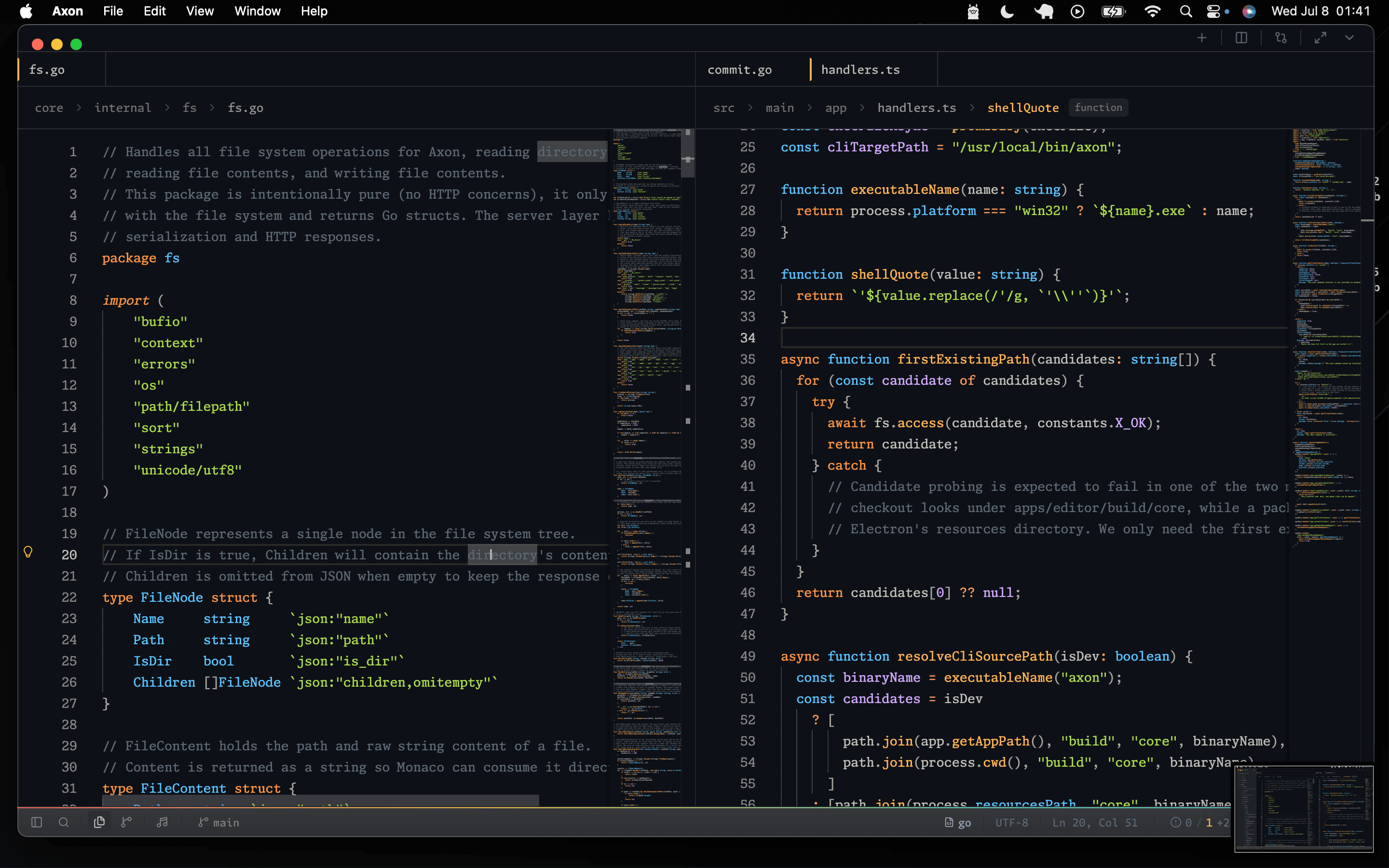Viewport: 1389px width, 868px height.
Task: Open the compare changes diff icon
Action: tap(1280, 38)
